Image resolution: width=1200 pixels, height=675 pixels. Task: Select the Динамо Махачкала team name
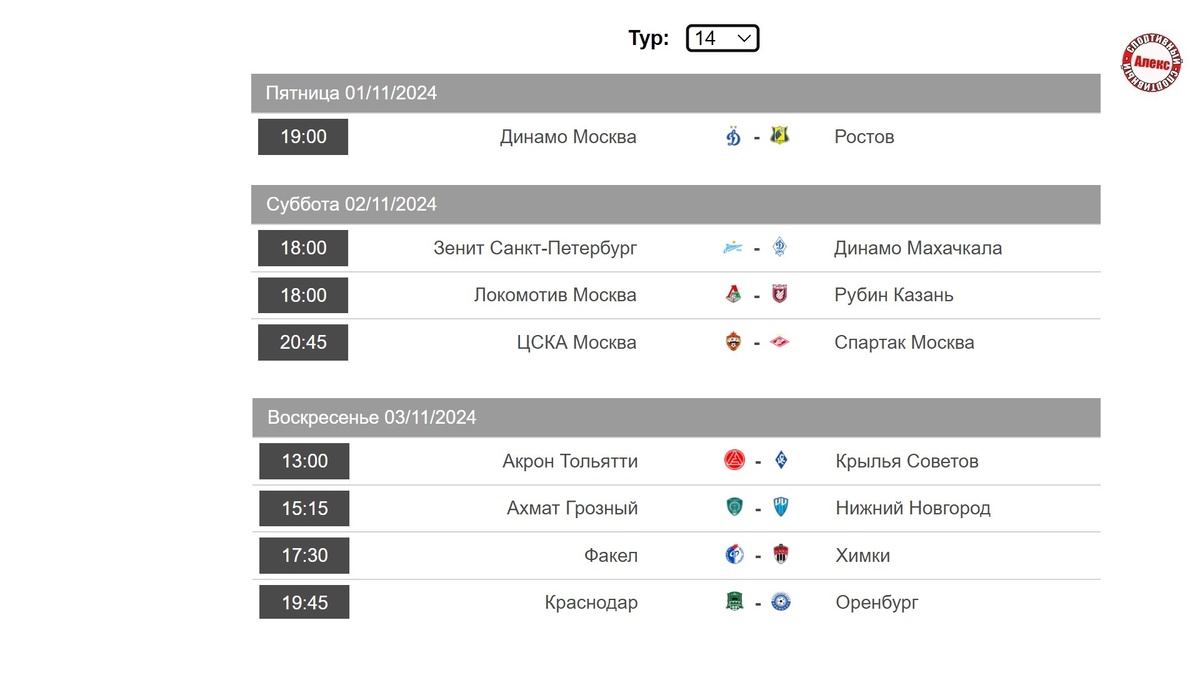coord(918,248)
